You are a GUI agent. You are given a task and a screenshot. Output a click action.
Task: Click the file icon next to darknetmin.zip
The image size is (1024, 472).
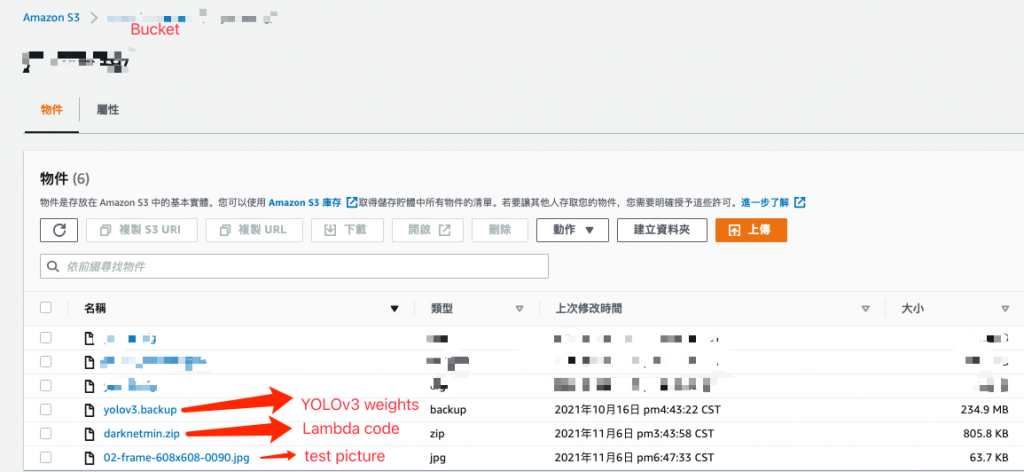pyautogui.click(x=89, y=433)
